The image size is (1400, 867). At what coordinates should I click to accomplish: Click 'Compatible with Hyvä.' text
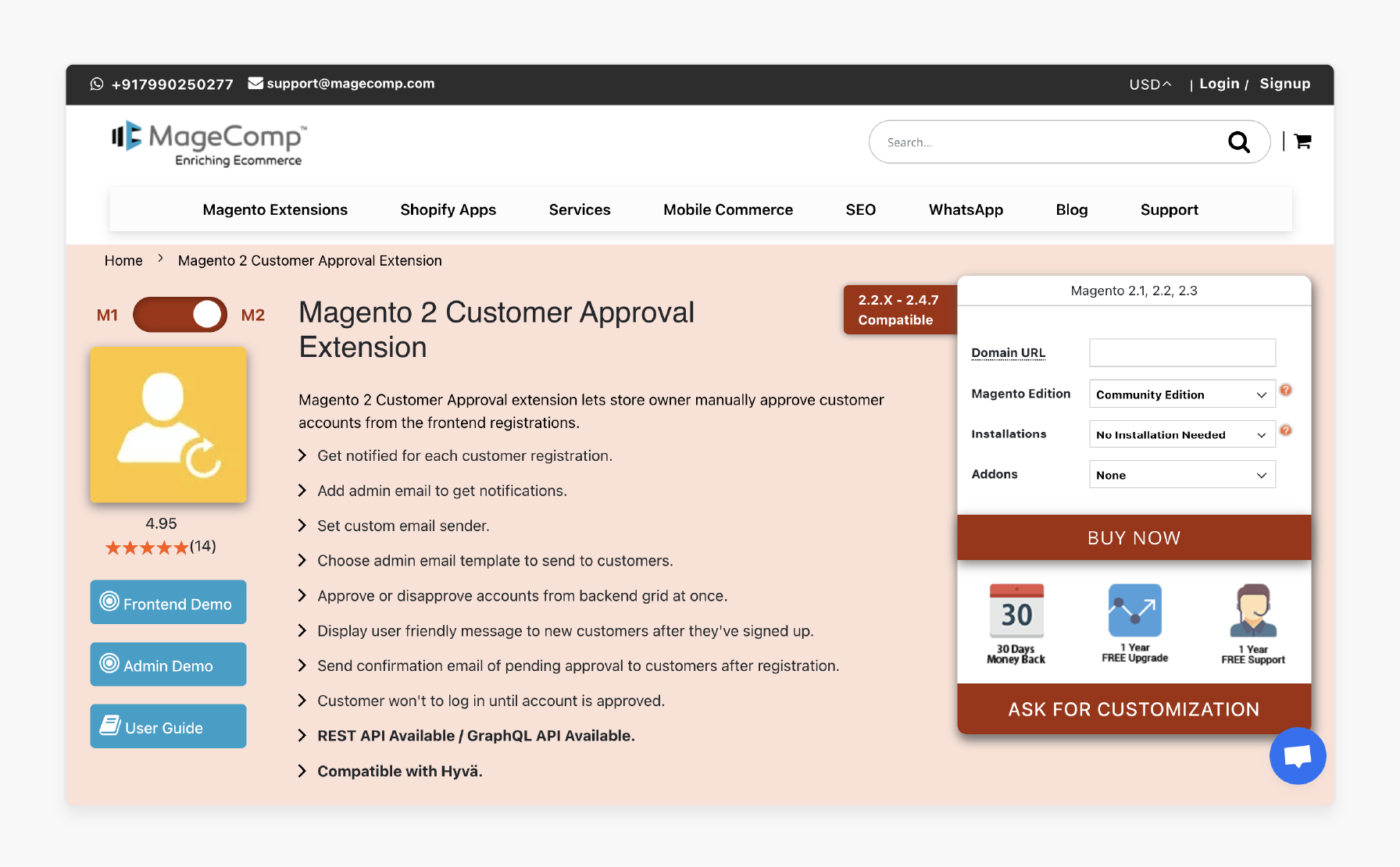[x=400, y=771]
